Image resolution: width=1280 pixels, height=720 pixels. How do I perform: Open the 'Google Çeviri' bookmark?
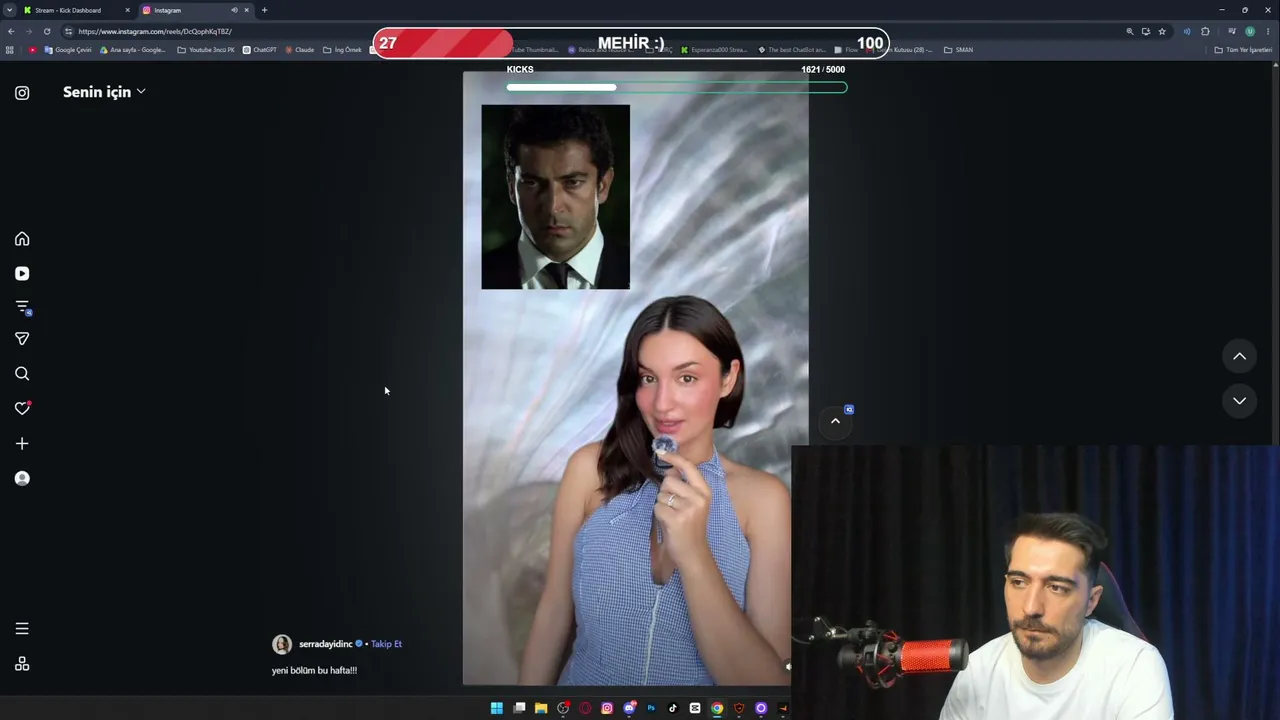click(x=68, y=50)
